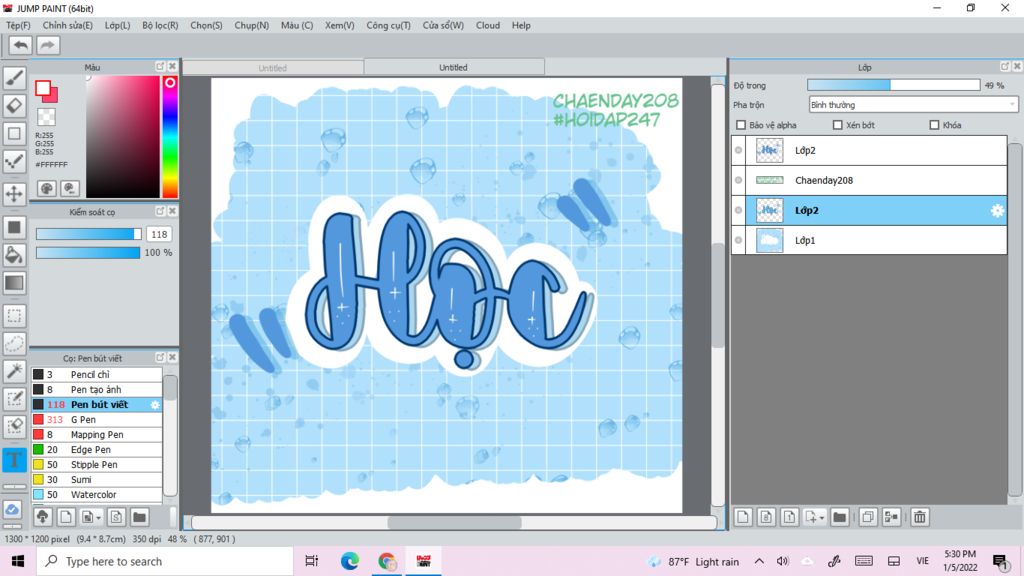This screenshot has height=576, width=1024.
Task: Open settings gear of Pen bút viết brush
Action: (155, 405)
